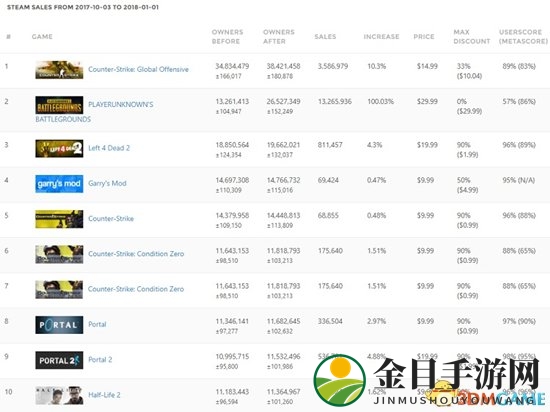Image resolution: width=550 pixels, height=412 pixels.
Task: Select sales value 336,504
Action: pos(330,321)
